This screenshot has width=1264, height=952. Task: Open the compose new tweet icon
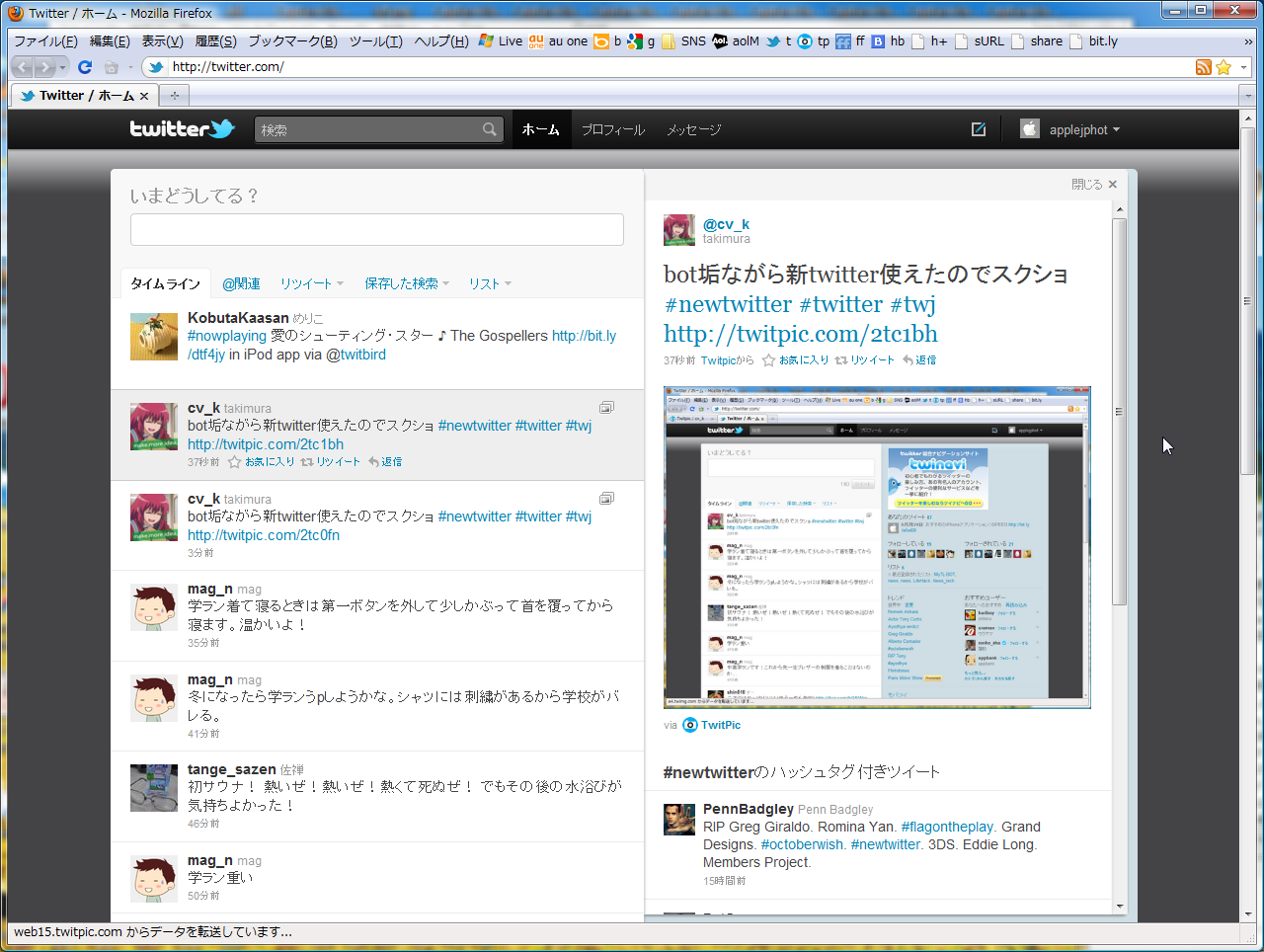[x=979, y=129]
